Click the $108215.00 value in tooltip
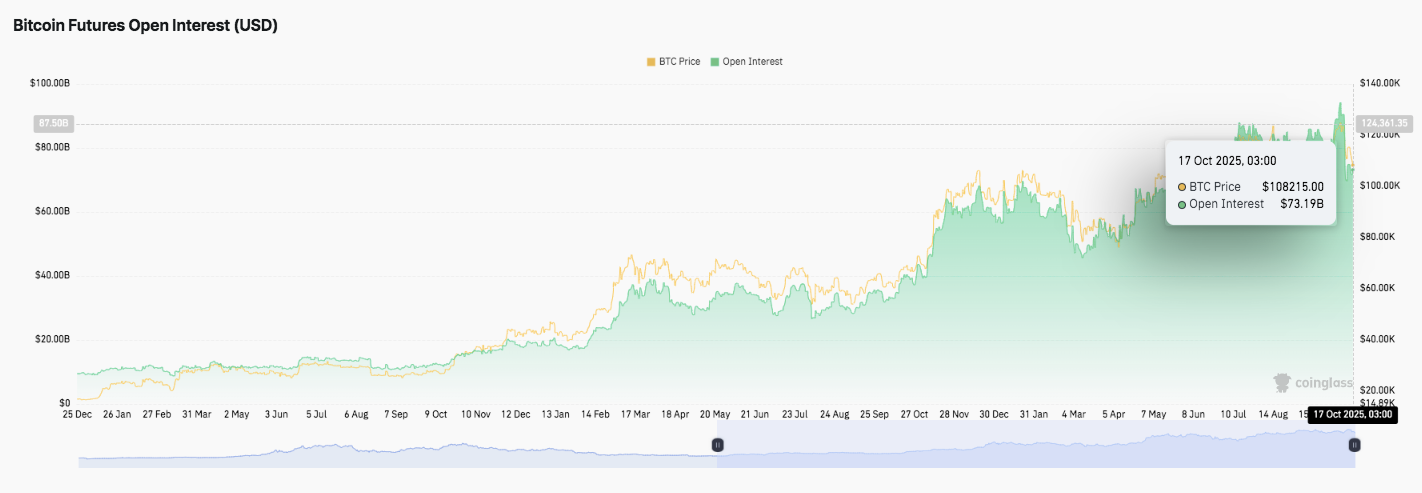Screen dimensions: 1422x493 coord(1292,187)
